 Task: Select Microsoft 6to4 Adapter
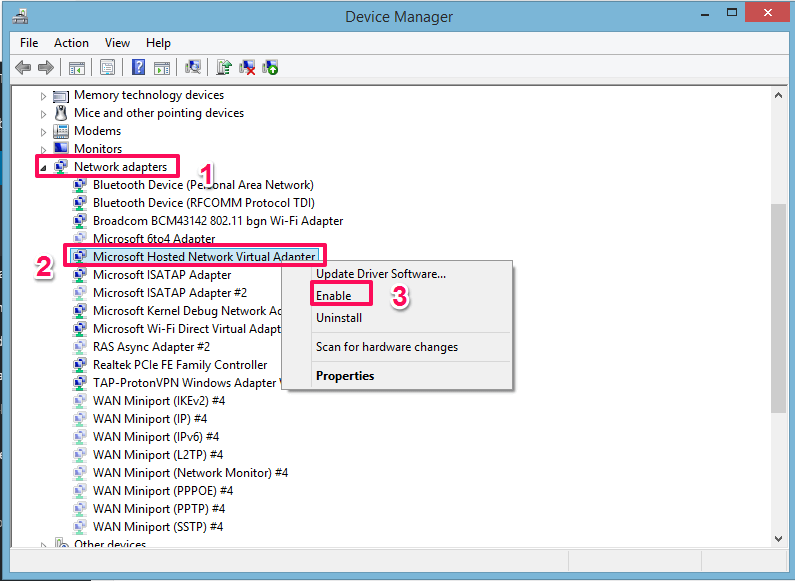pyautogui.click(x=154, y=239)
